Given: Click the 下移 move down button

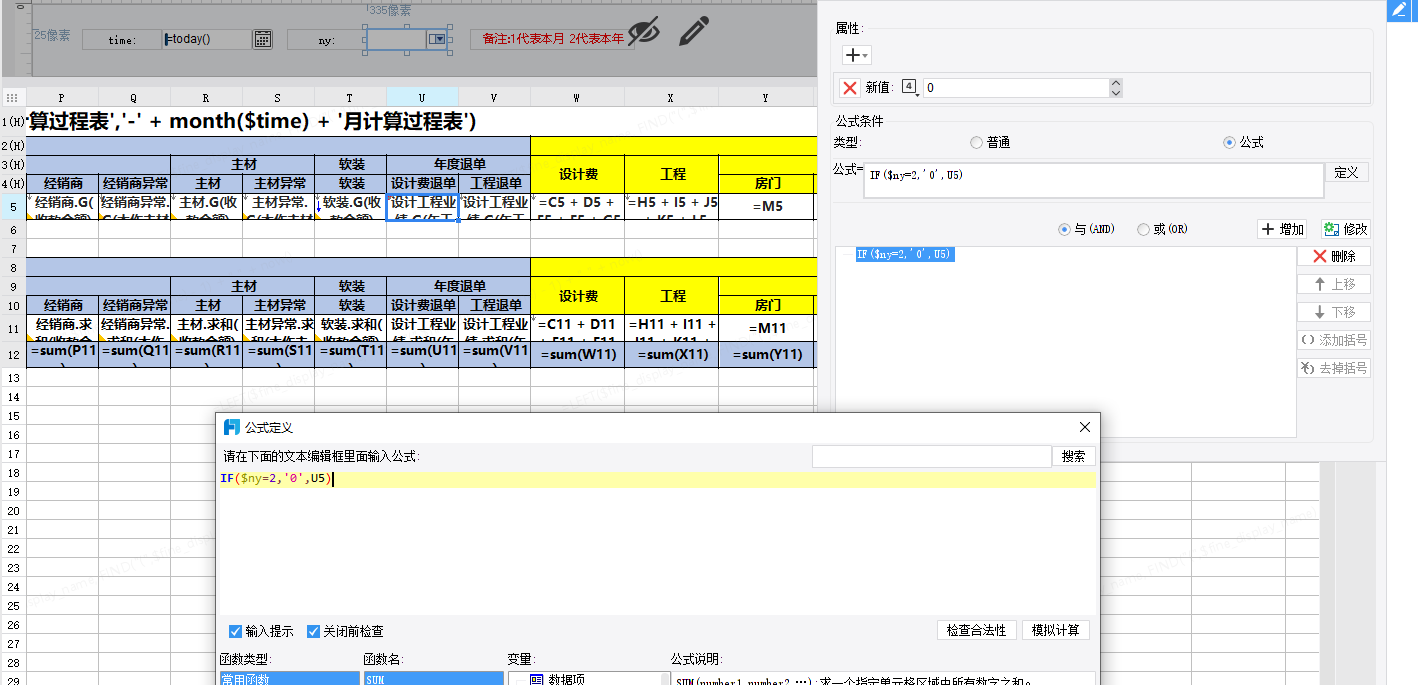Looking at the screenshot, I should pos(1333,313).
